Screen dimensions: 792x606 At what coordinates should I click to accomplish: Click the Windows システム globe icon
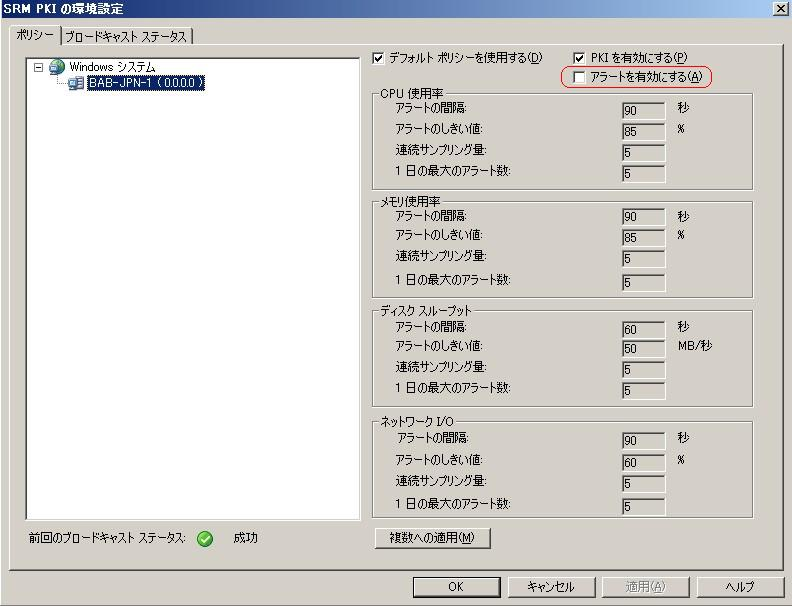click(x=57, y=67)
